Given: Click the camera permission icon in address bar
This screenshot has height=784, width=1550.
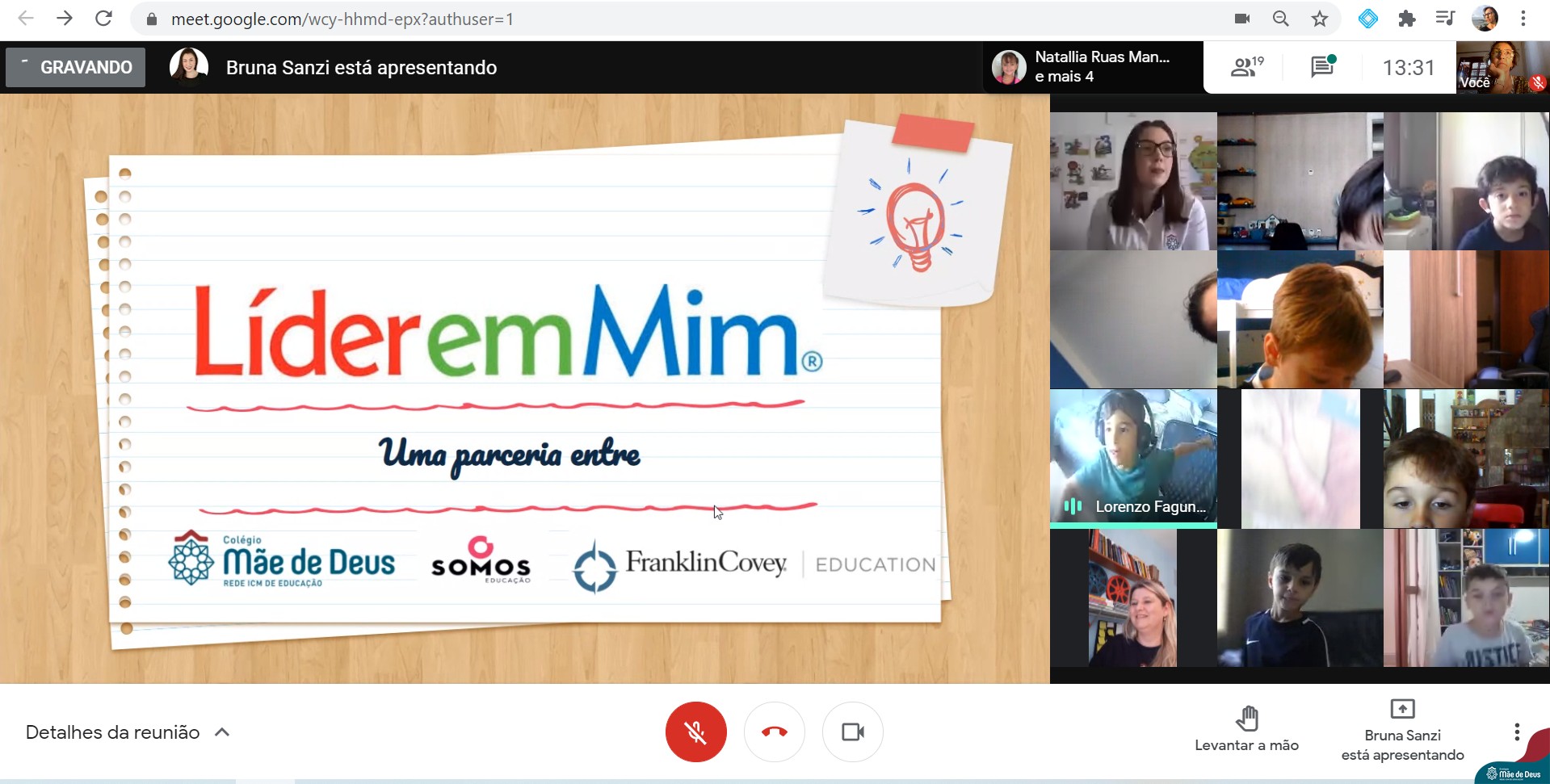Looking at the screenshot, I should click(1242, 19).
